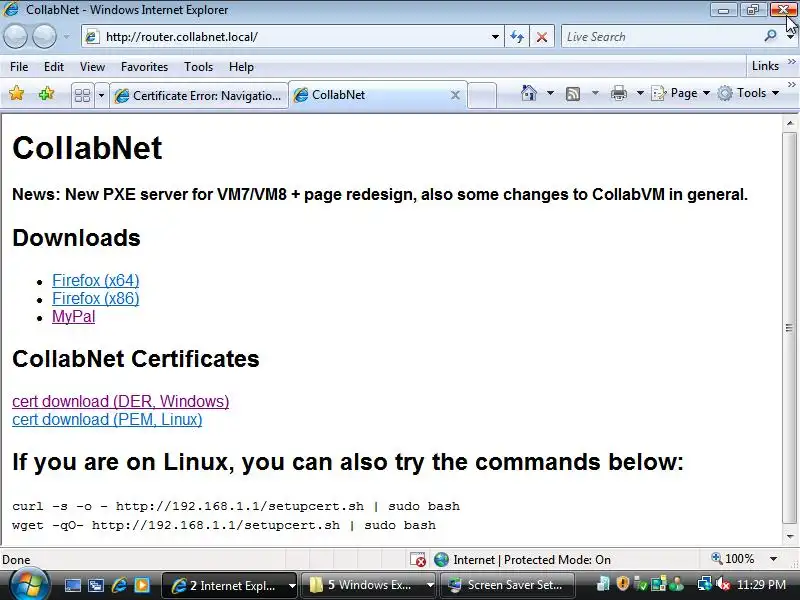Click the Live Search input box
800x600 pixels.
[x=662, y=37]
